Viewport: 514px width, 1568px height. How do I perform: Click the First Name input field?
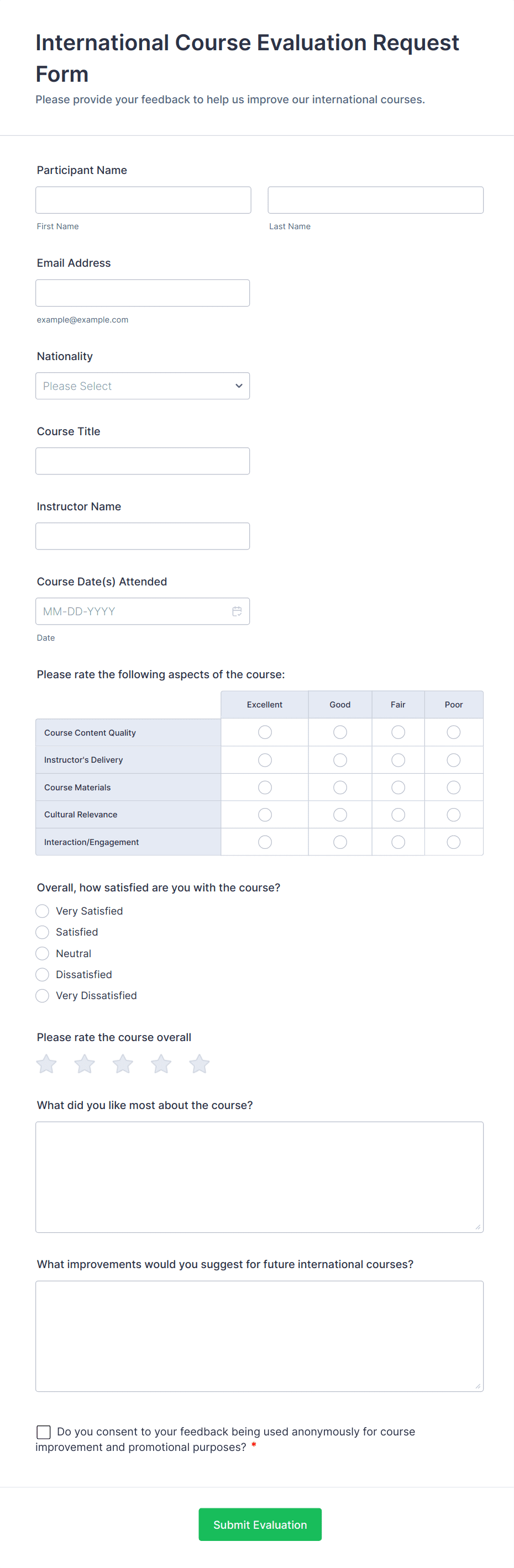tap(143, 200)
